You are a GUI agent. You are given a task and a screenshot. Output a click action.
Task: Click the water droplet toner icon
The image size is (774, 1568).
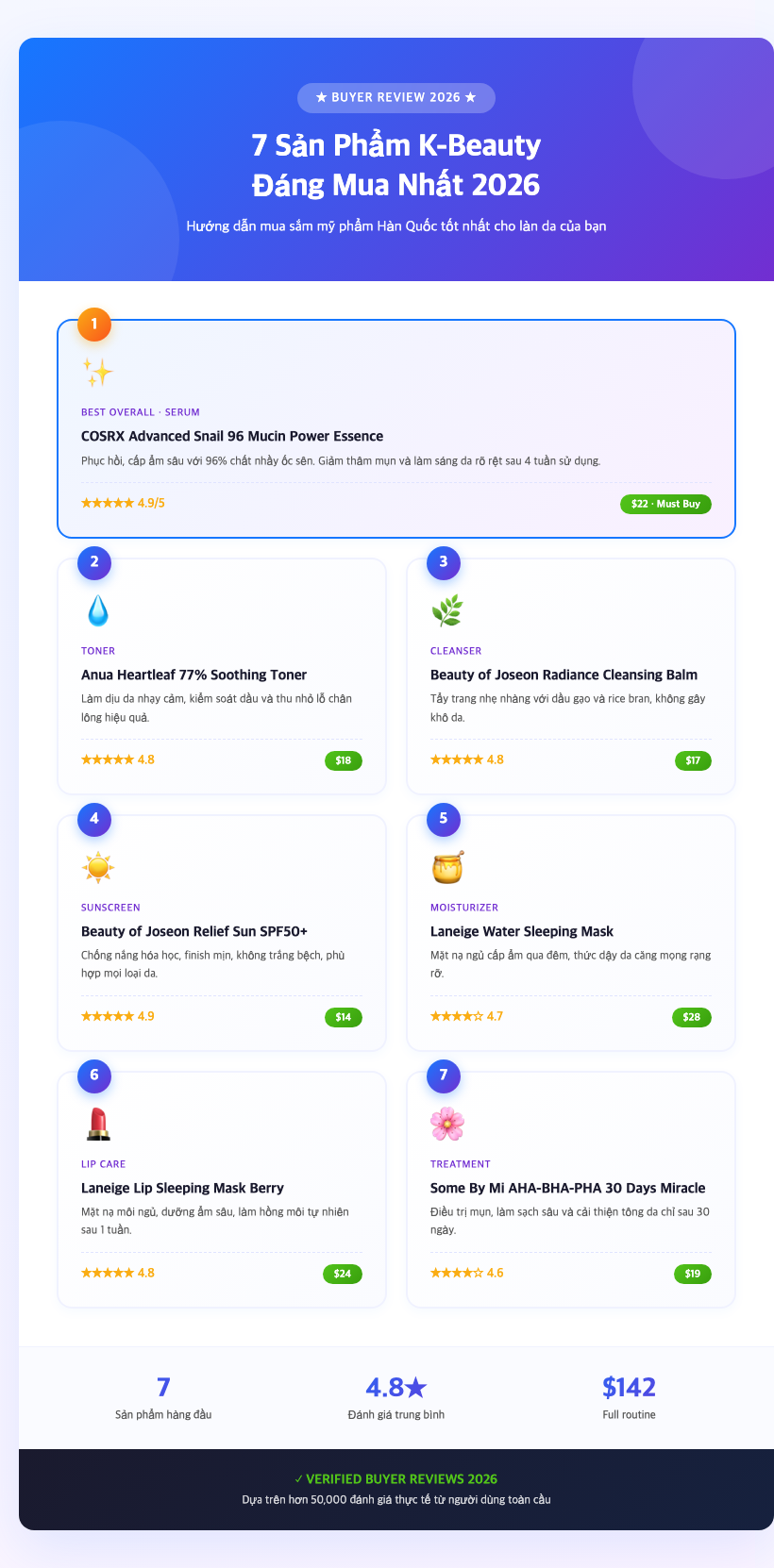(97, 611)
